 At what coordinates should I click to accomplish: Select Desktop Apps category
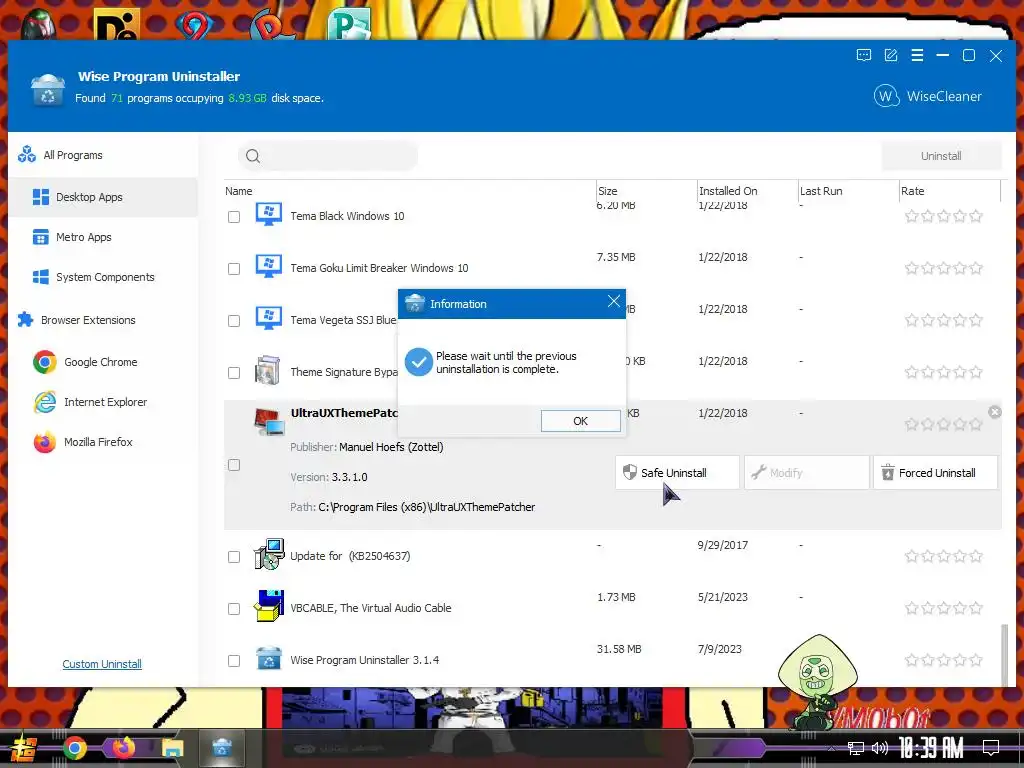[x=103, y=197]
